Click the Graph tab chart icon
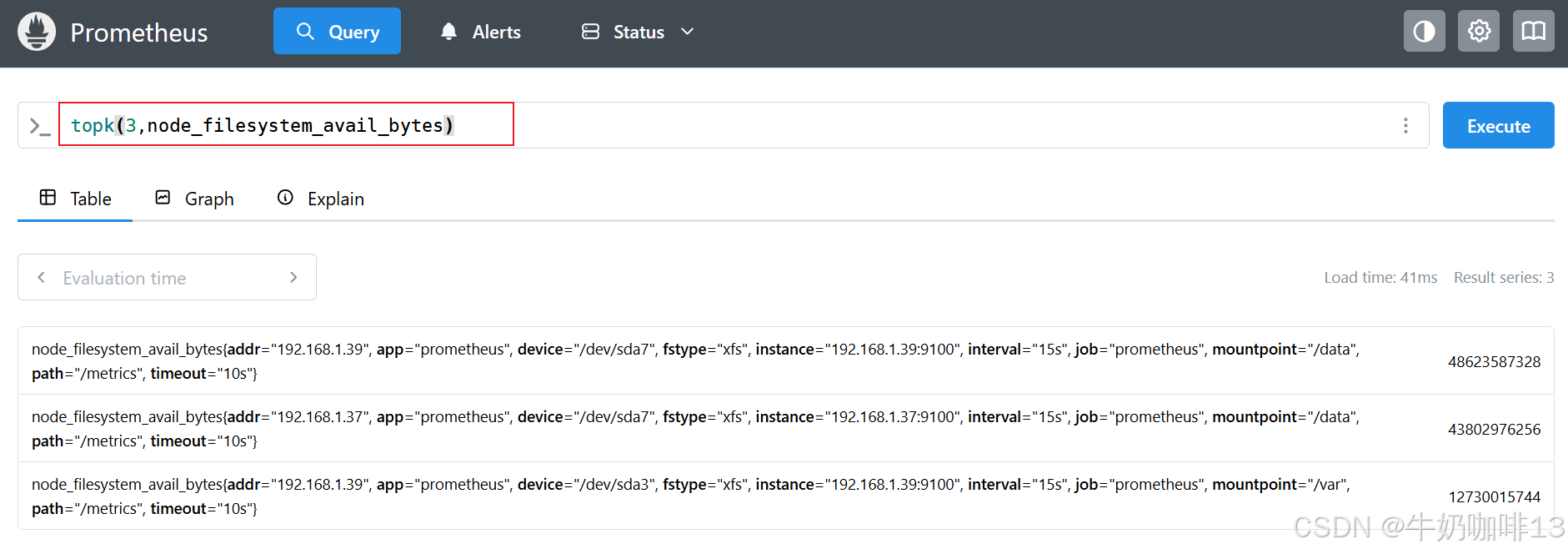The height and width of the screenshot is (554, 1568). point(163,197)
